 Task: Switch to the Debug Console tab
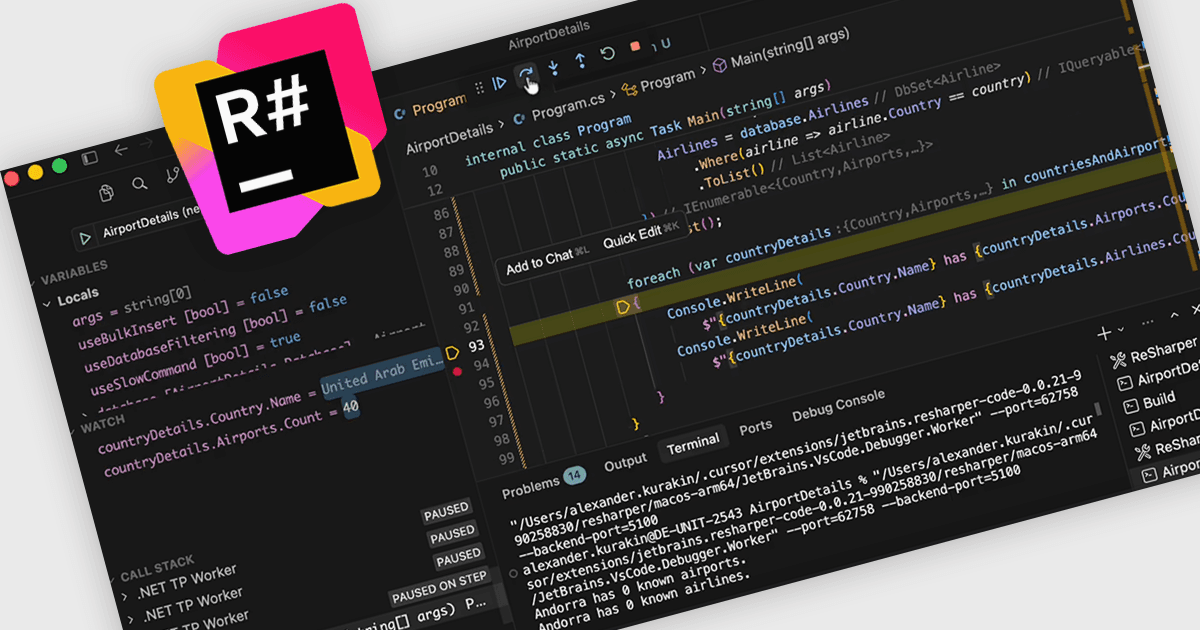coord(838,407)
